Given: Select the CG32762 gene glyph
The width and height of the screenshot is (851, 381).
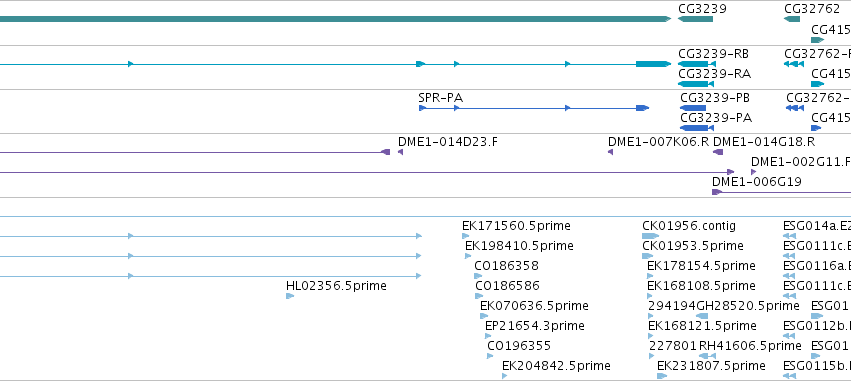Looking at the screenshot, I should pyautogui.click(x=792, y=19).
